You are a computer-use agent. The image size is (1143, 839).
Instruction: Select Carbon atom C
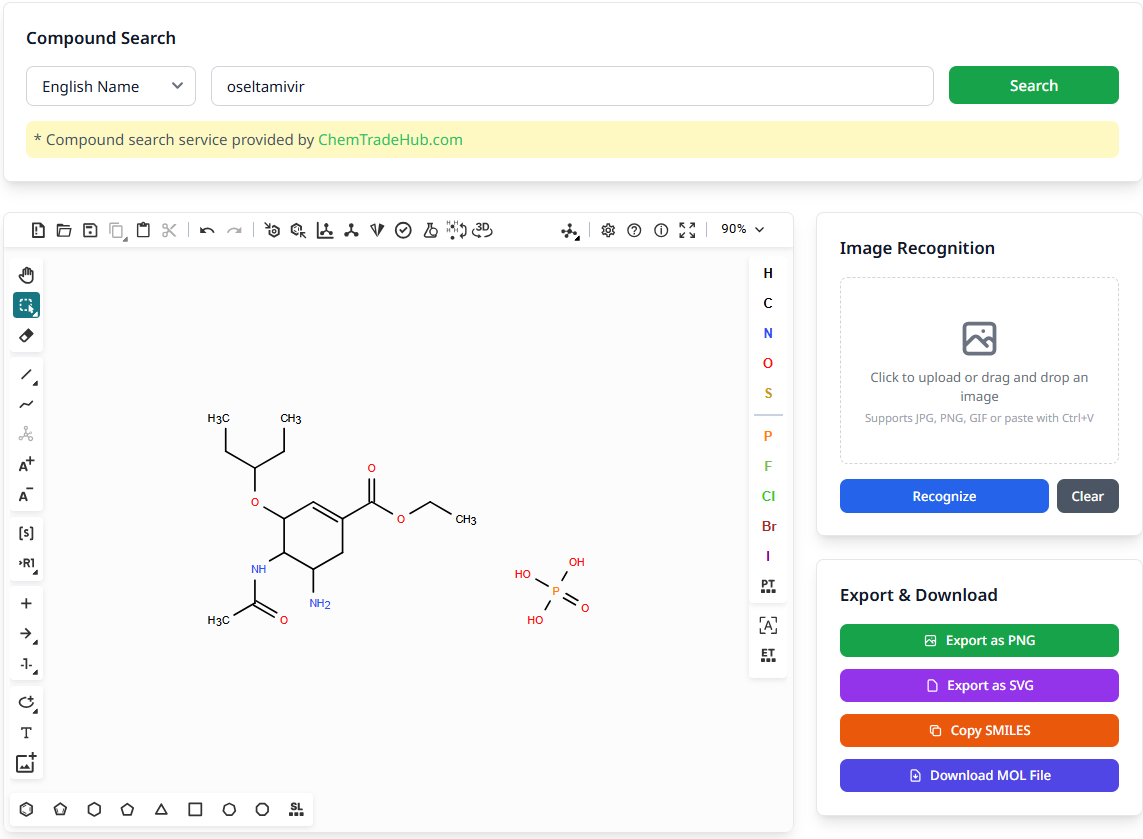tap(768, 303)
